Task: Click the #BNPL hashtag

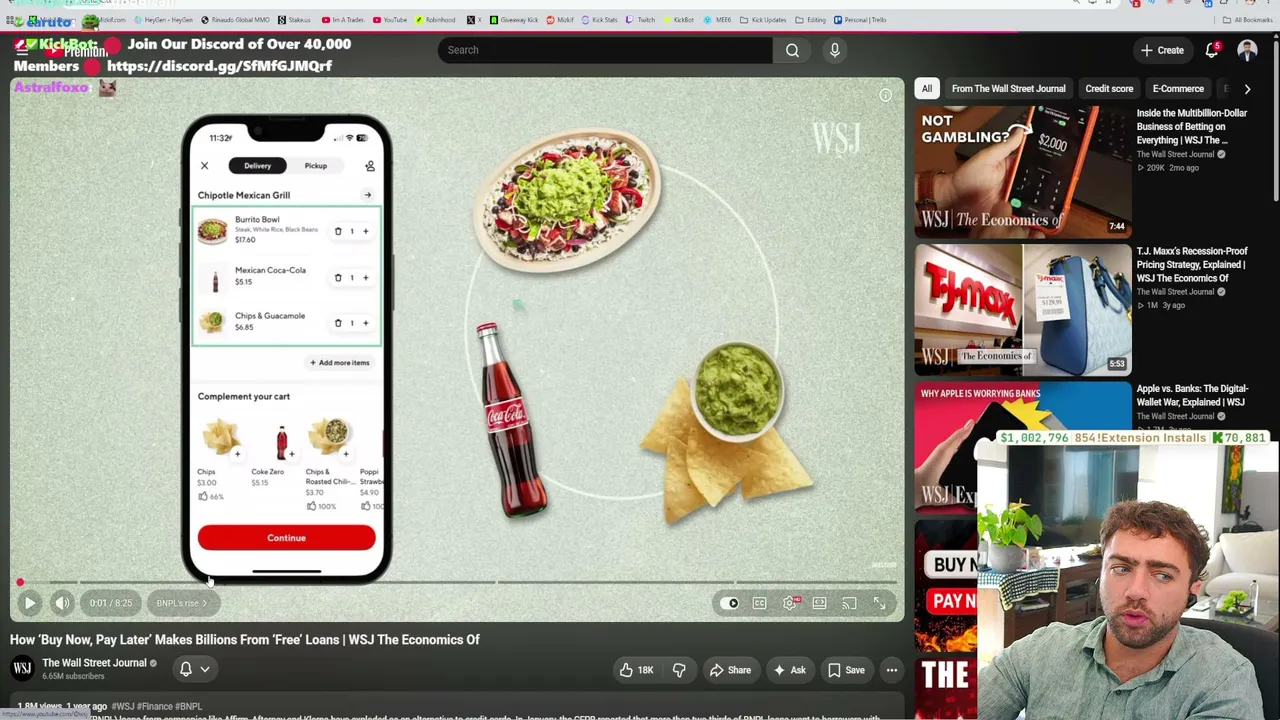Action: point(188,707)
